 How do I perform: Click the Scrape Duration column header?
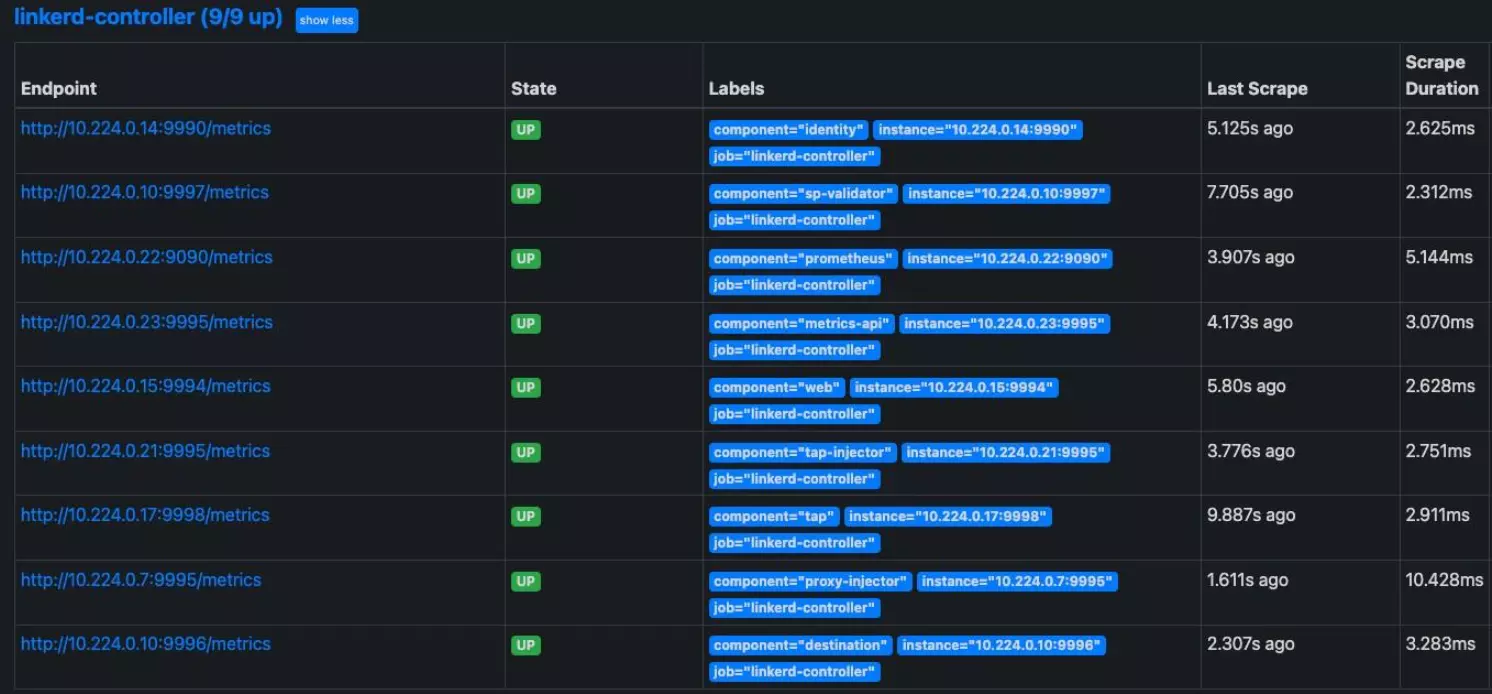[1441, 75]
